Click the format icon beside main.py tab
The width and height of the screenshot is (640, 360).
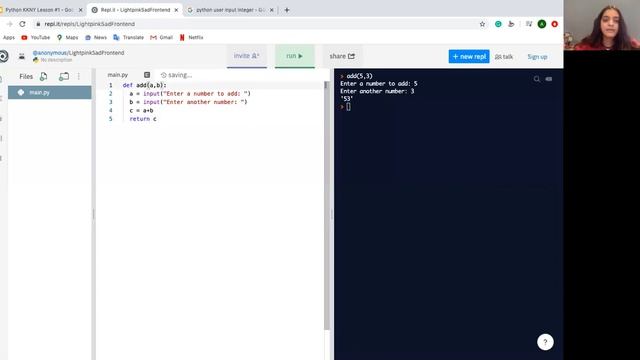[147, 75]
